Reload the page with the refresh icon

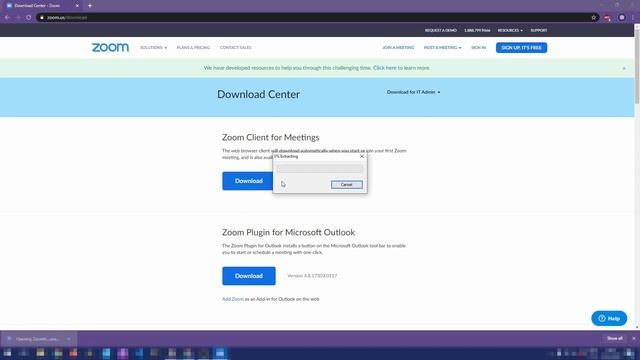[x=29, y=18]
